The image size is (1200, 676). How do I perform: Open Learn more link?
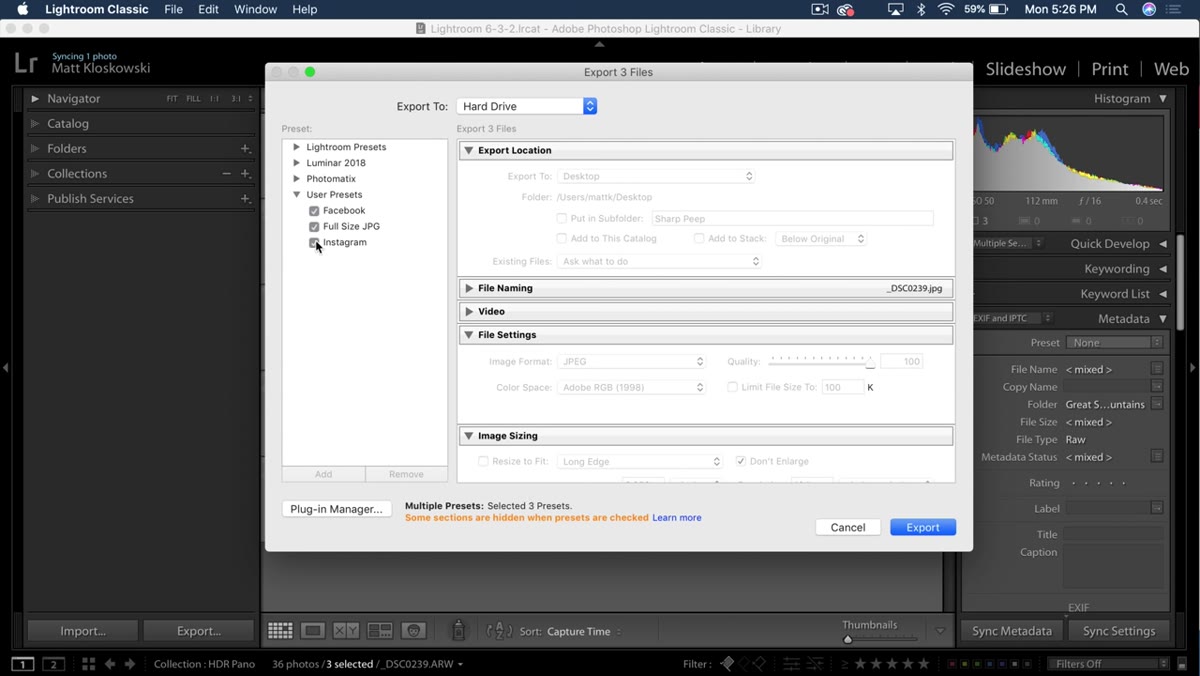tap(677, 518)
